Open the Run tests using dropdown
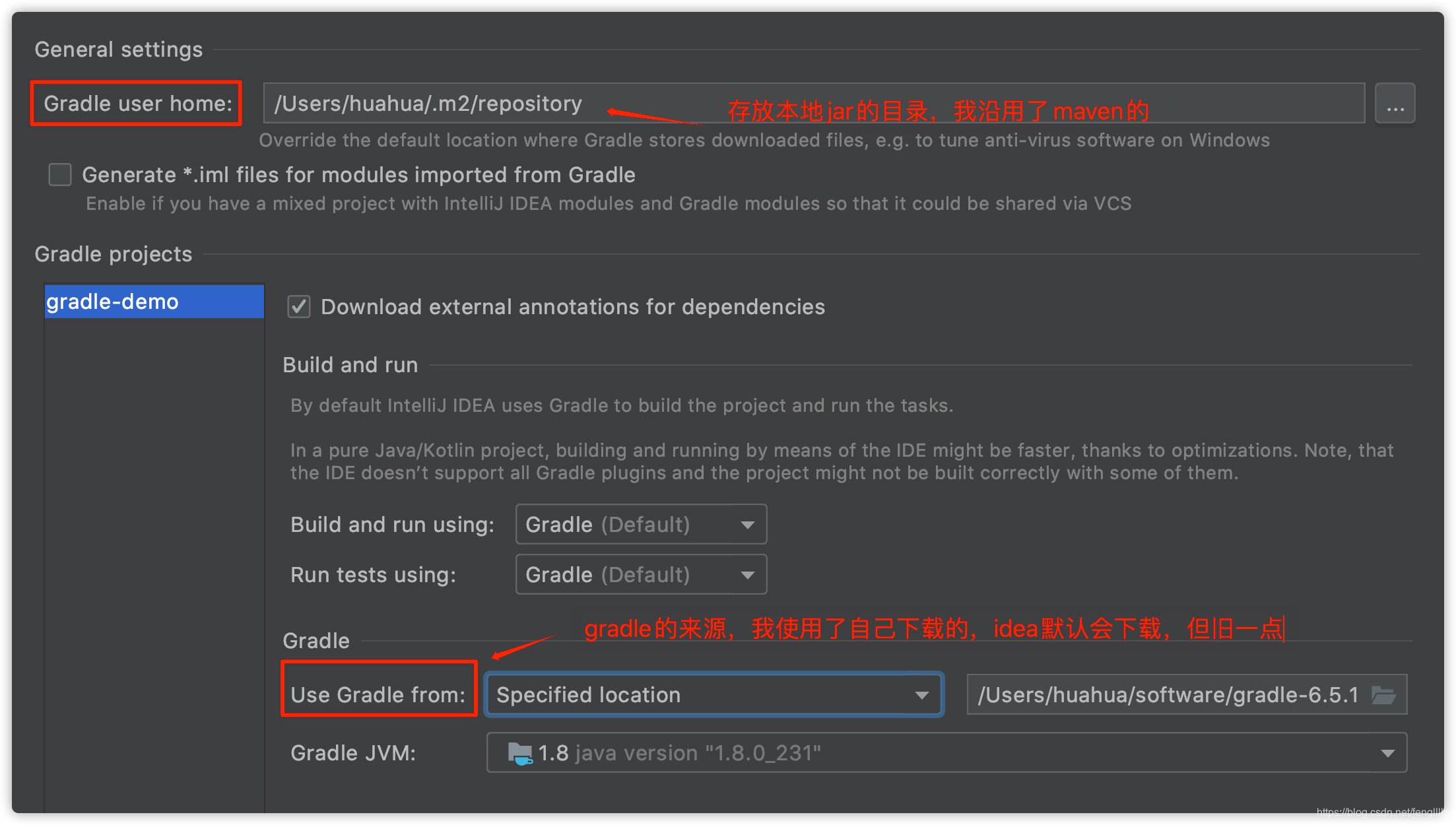This screenshot has width=1456, height=825. click(640, 574)
